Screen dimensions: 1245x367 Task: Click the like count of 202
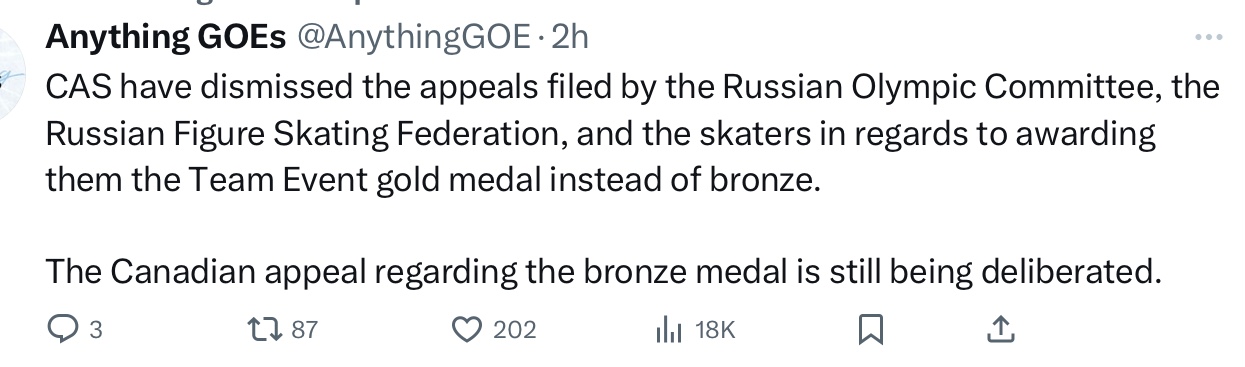tap(515, 330)
